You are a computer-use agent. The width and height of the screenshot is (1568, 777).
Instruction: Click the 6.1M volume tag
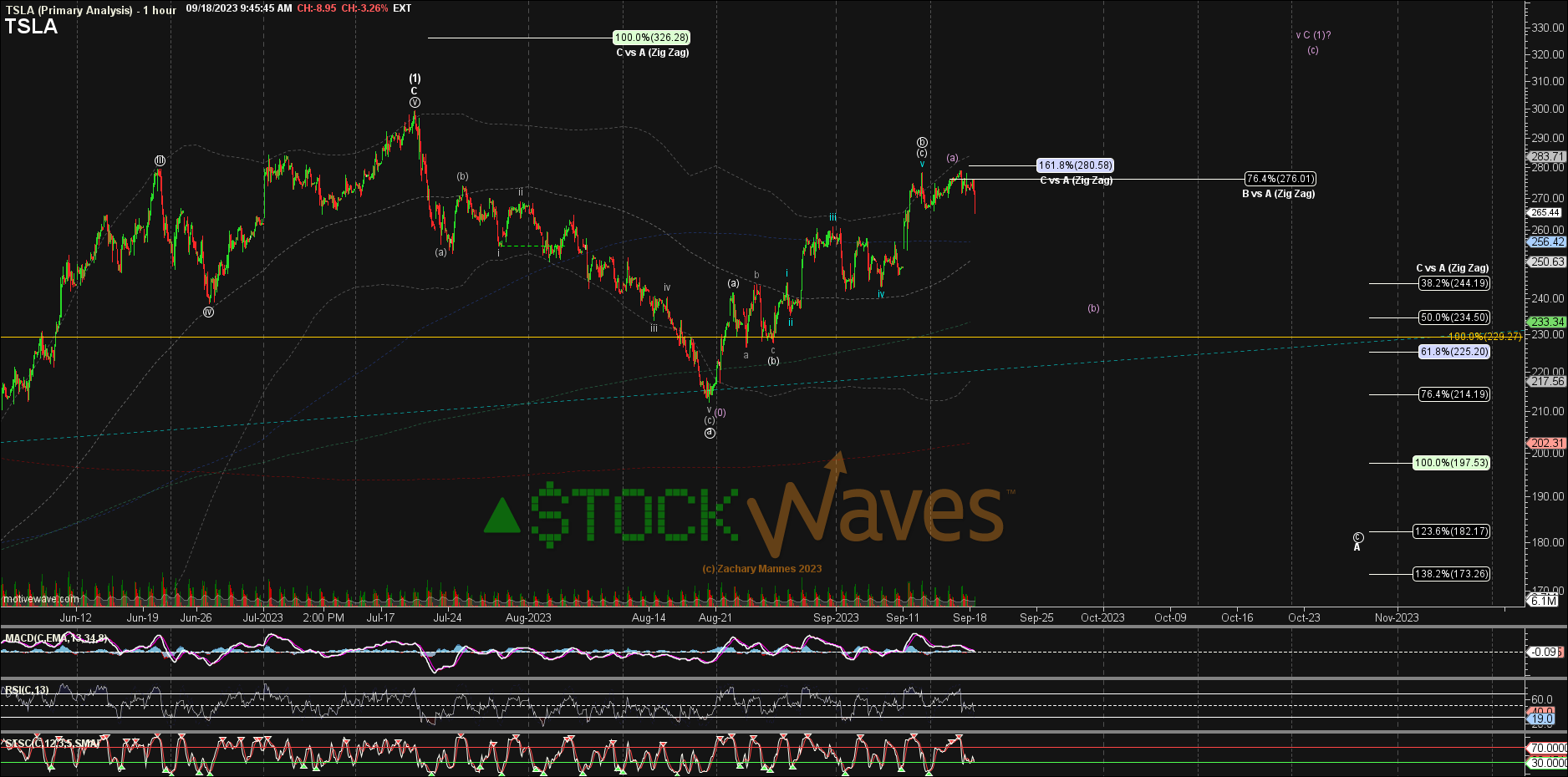click(1544, 602)
